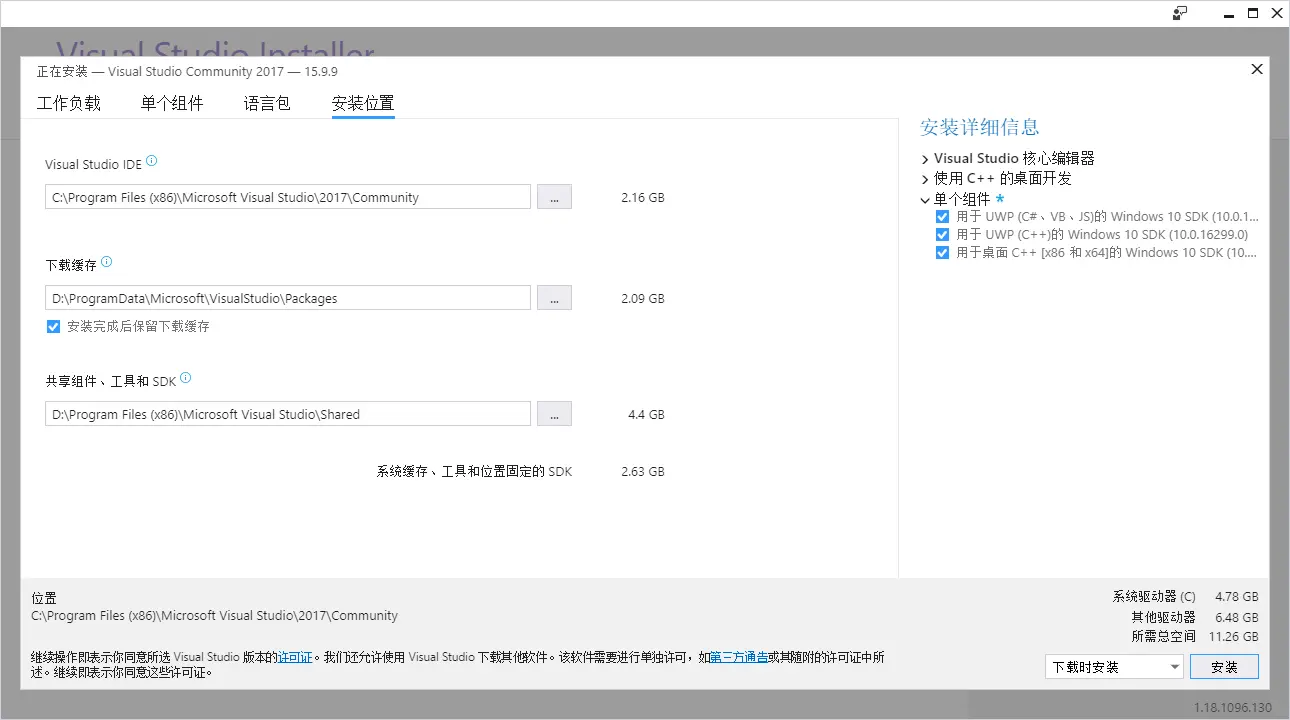Uncheck 桌面 C++ [x86 和 x64] Windows 10 SDK
Screen dimensions: 1290x720
point(942,253)
